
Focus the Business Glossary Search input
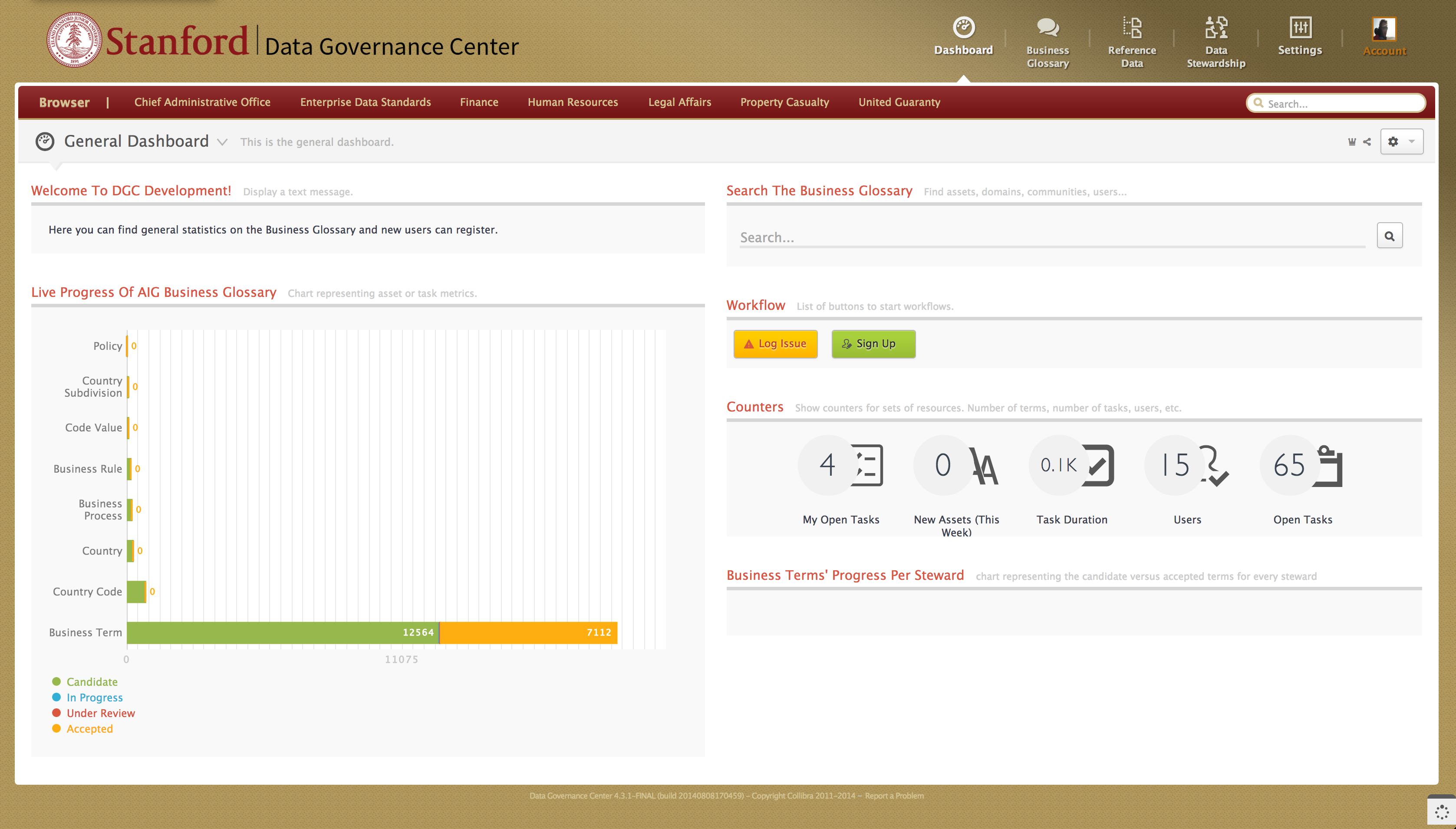coord(1052,237)
